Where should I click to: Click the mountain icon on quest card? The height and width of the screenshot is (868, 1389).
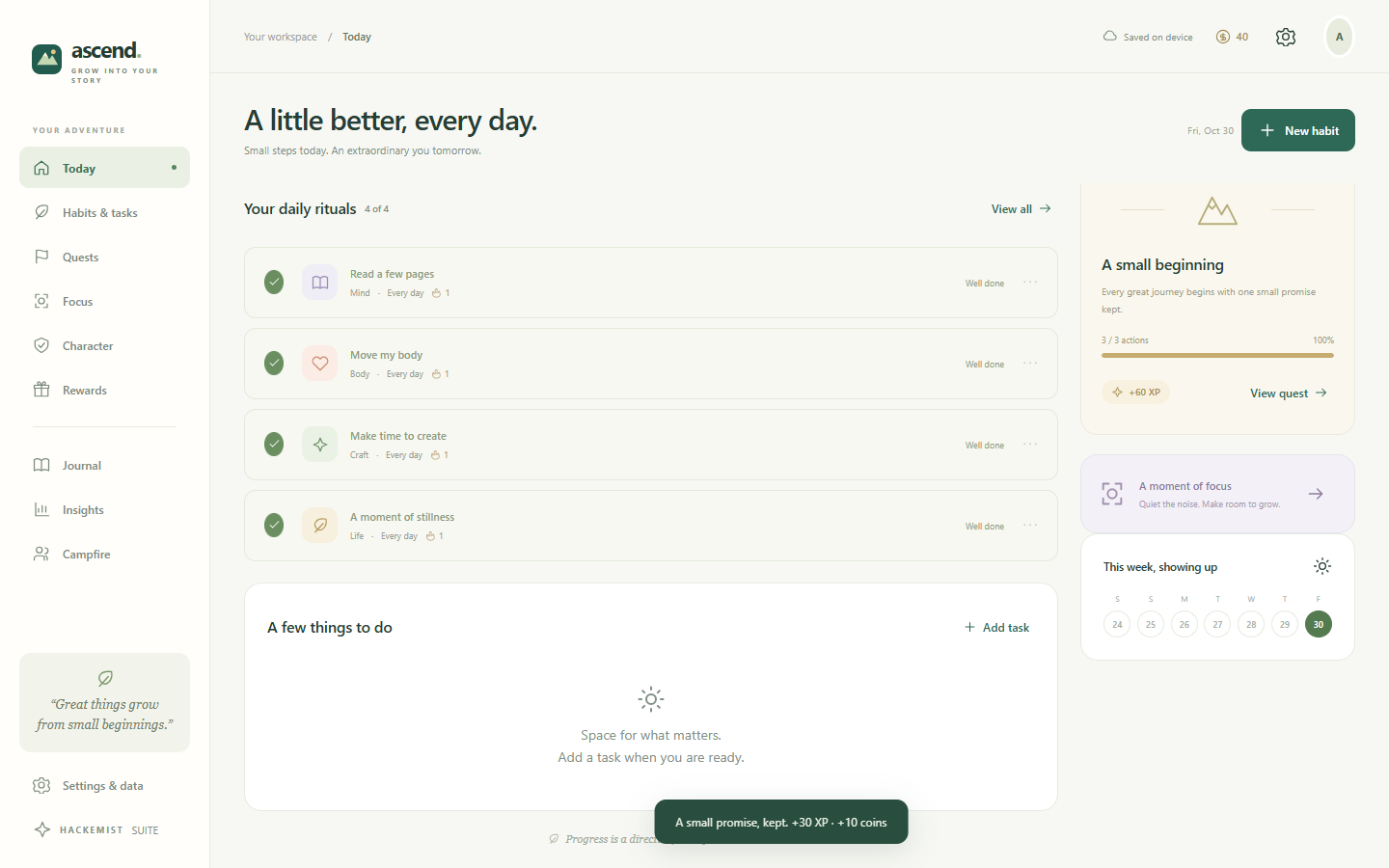1217,210
